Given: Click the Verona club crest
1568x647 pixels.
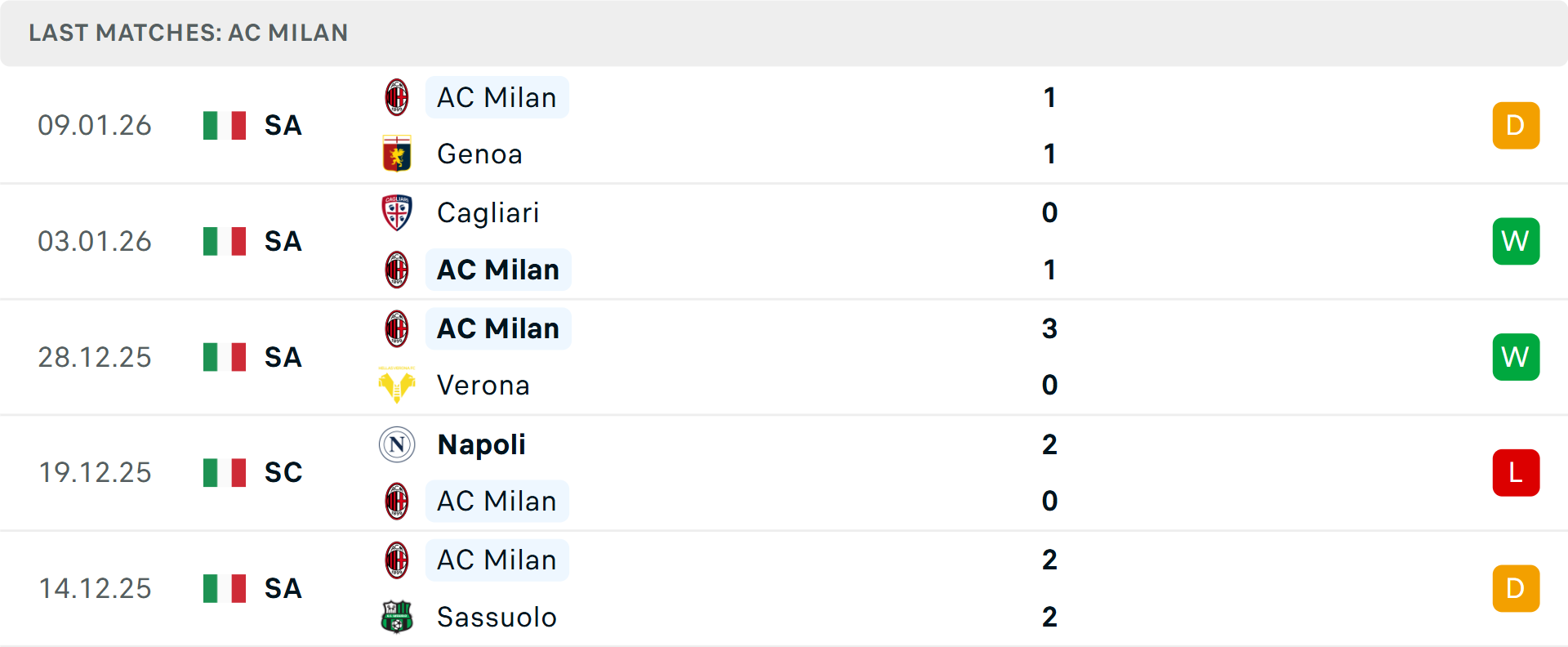Looking at the screenshot, I should point(397,385).
